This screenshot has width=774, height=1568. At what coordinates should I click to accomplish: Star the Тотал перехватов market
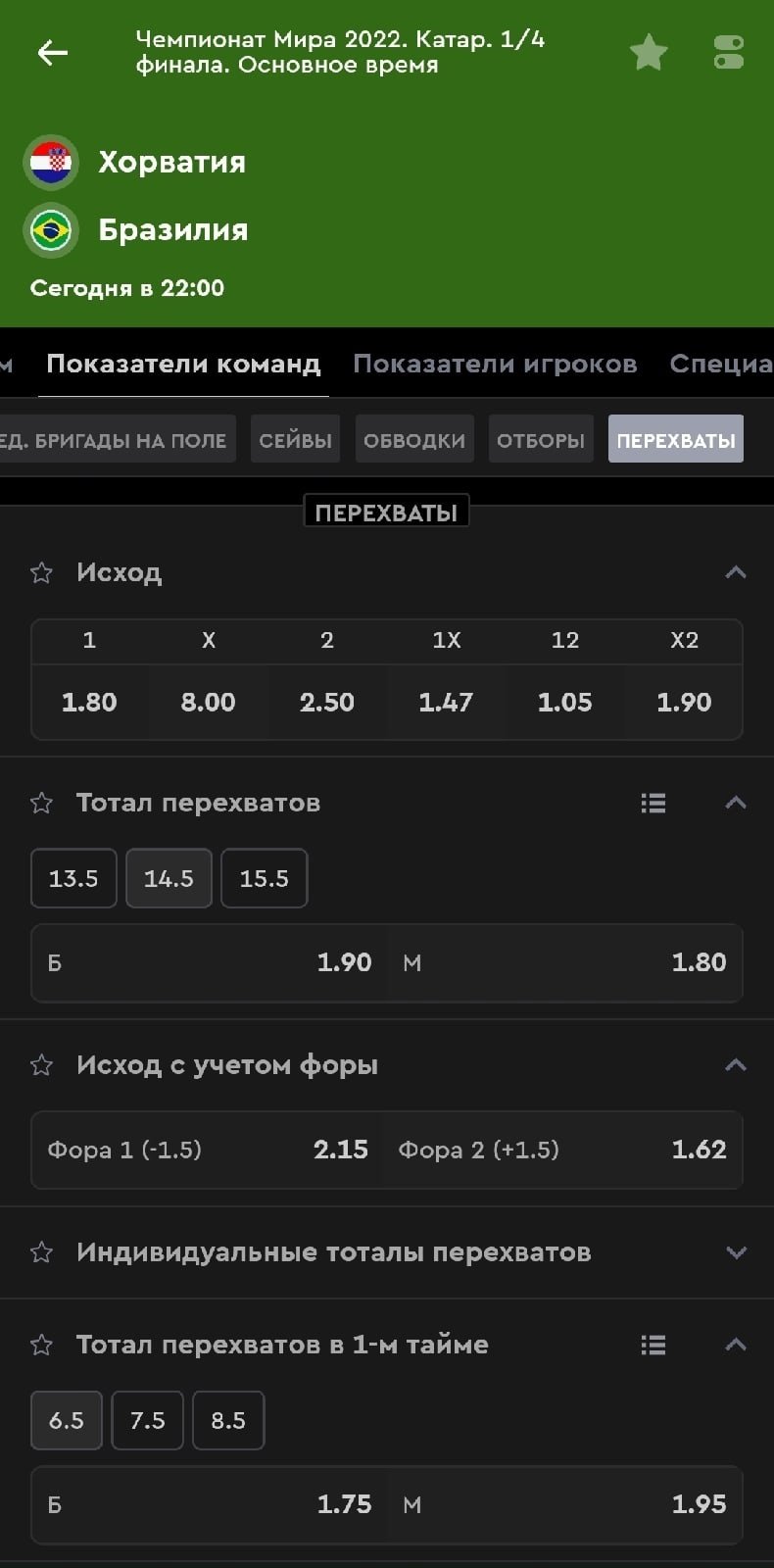coord(41,804)
